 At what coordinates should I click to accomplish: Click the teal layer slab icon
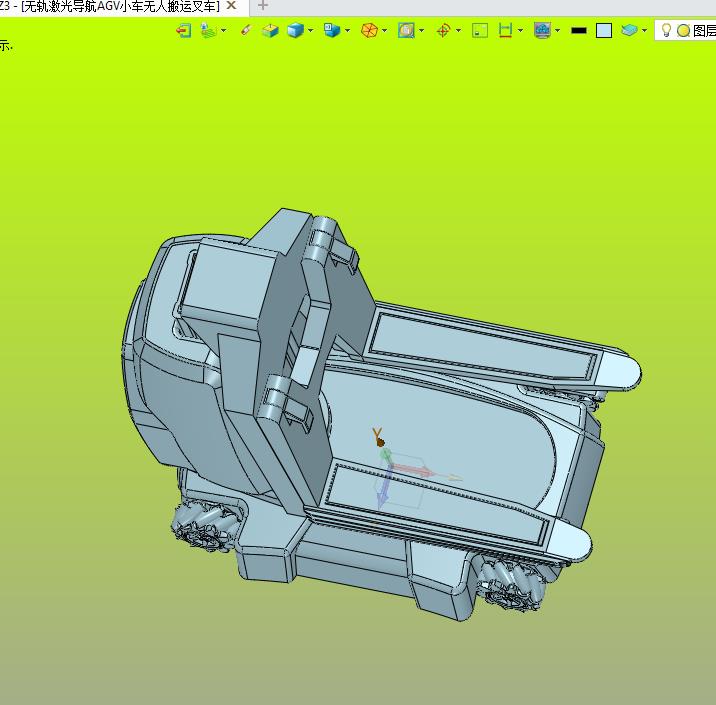(x=629, y=31)
